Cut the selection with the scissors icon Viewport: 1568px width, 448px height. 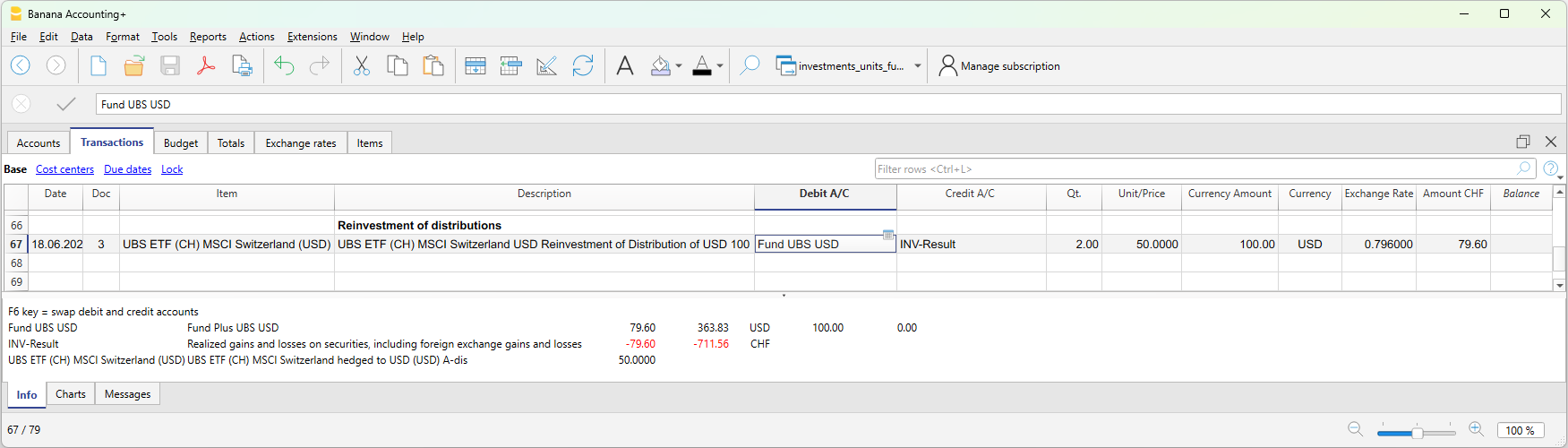362,65
